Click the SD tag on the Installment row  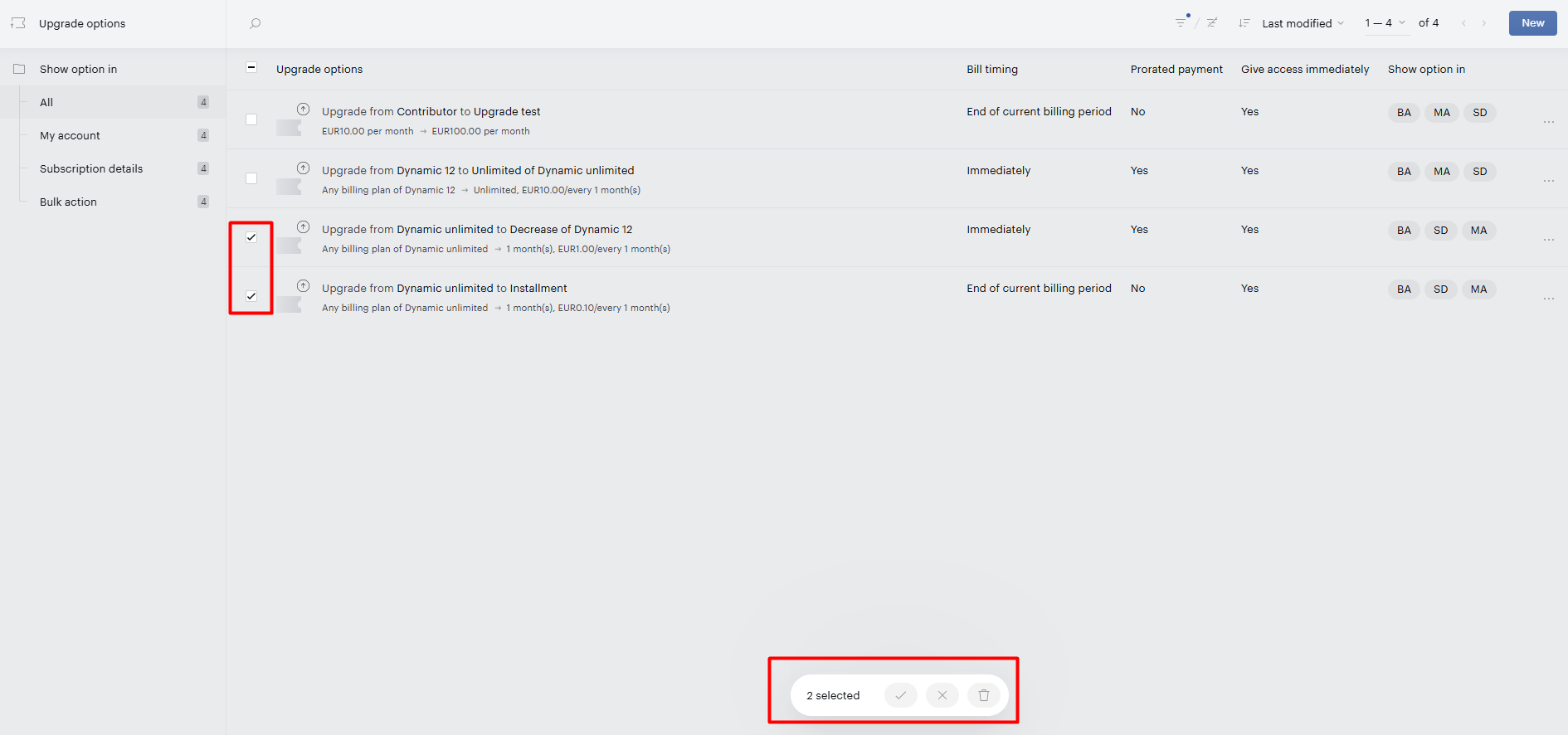click(1441, 290)
